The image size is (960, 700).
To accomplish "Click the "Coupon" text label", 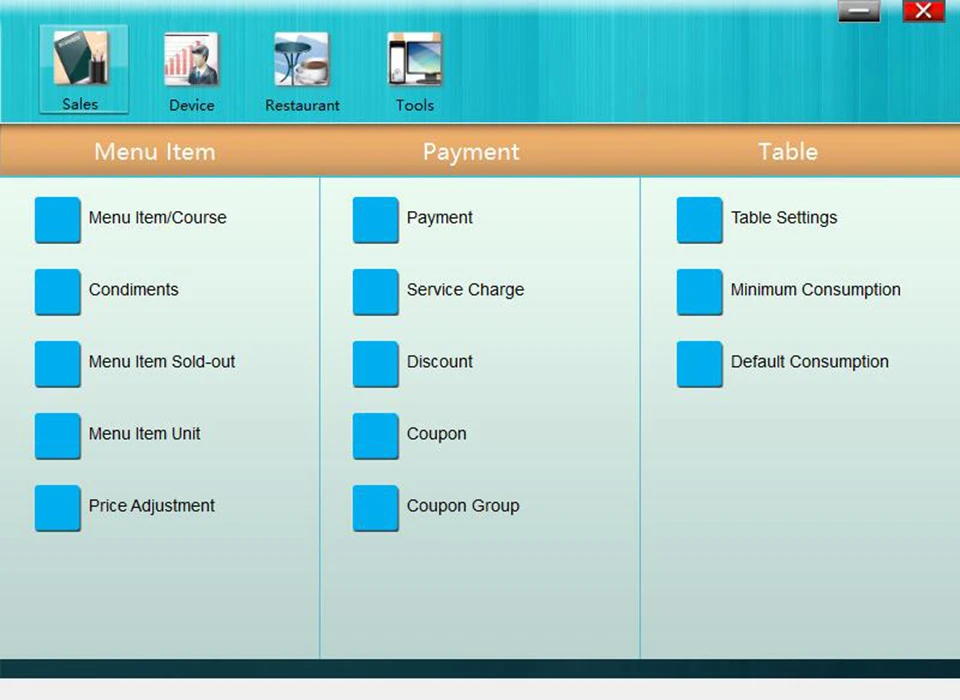I will [x=437, y=434].
